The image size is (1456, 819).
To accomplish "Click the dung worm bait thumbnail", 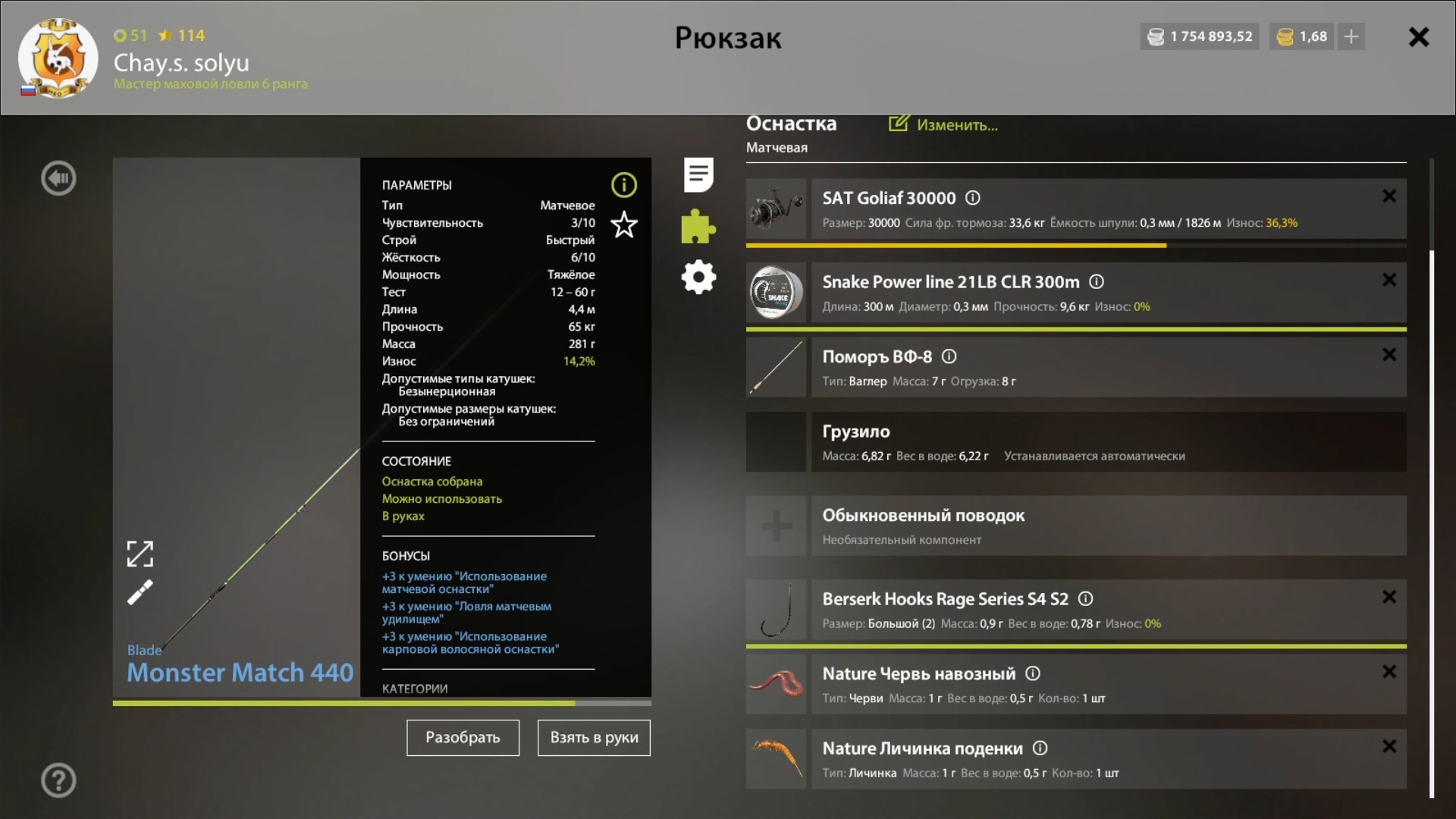I will [x=776, y=684].
